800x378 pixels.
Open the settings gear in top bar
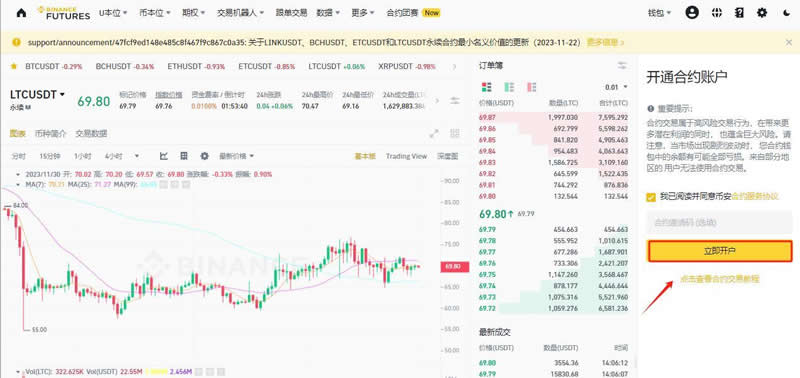click(762, 13)
